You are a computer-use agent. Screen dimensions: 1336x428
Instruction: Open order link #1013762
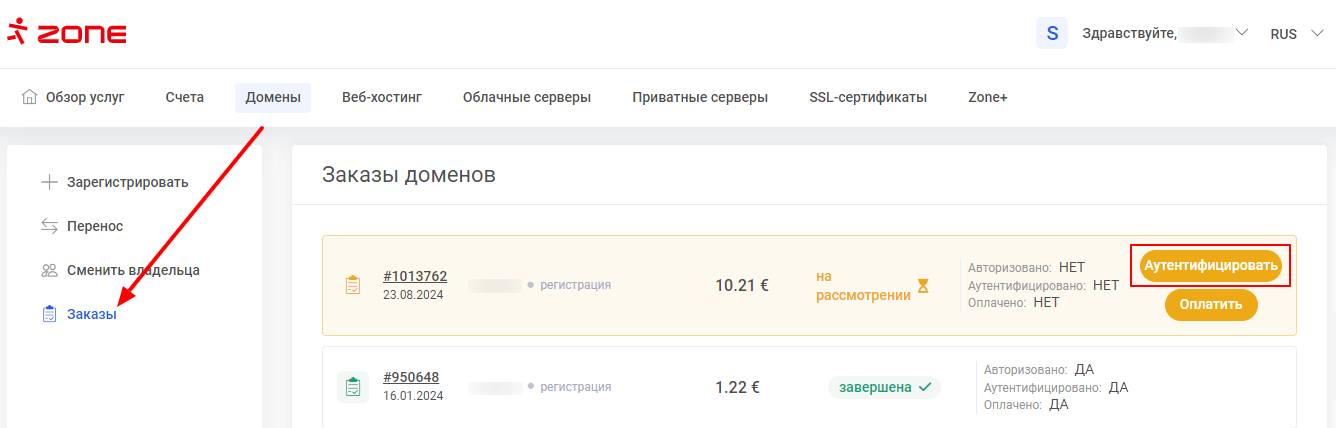(415, 276)
